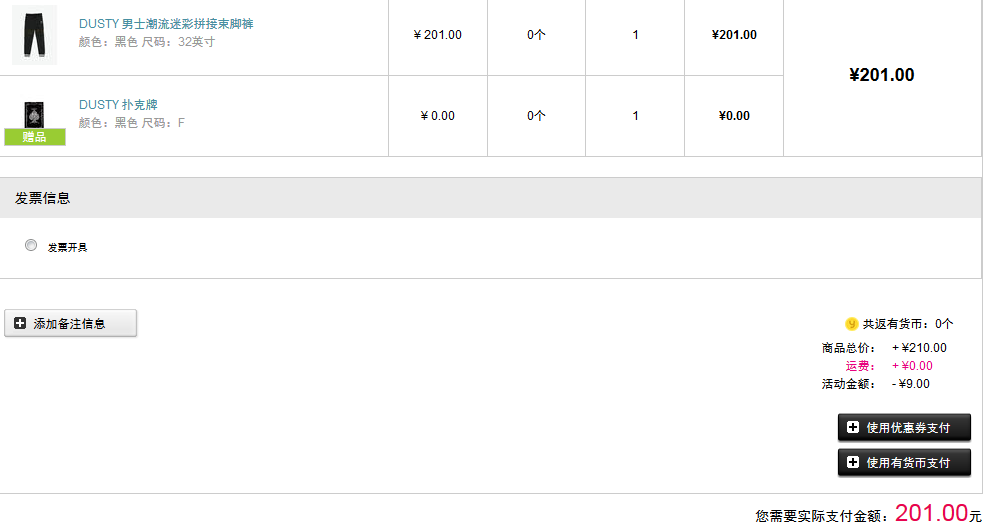Viewport: 989px width, 532px height.
Task: Click the plus icon on 使用优惠券支付
Action: click(x=853, y=427)
